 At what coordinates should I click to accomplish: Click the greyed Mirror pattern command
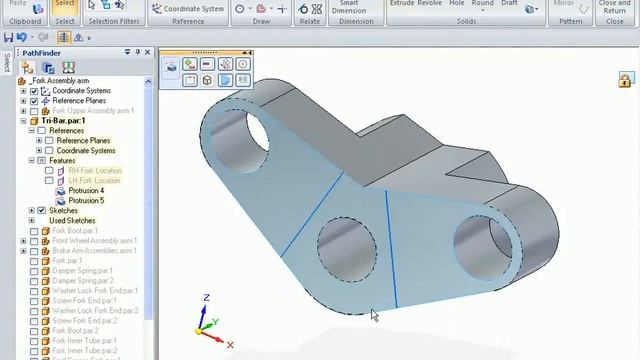(564, 3)
